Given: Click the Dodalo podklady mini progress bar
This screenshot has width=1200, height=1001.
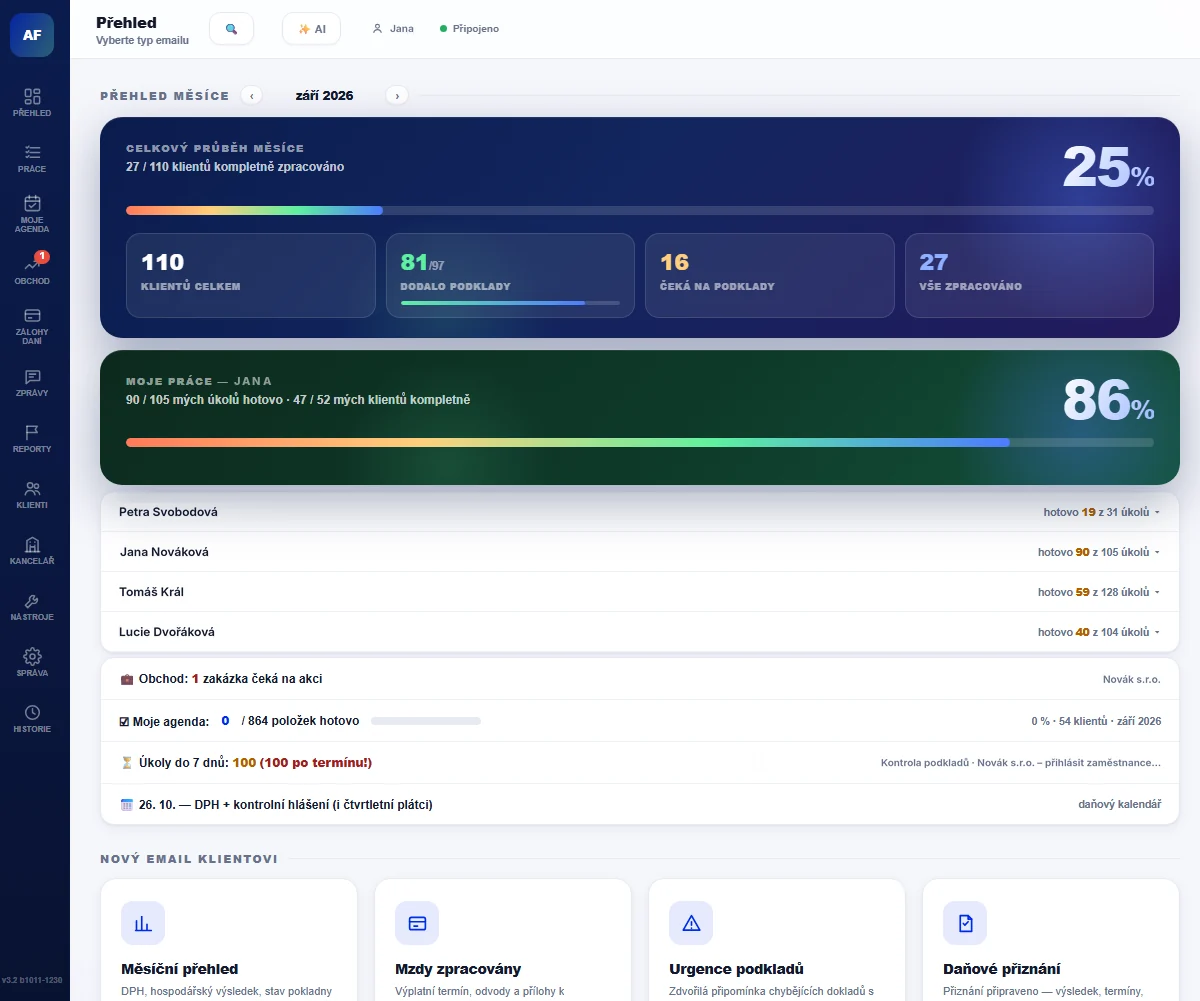Looking at the screenshot, I should tap(510, 303).
